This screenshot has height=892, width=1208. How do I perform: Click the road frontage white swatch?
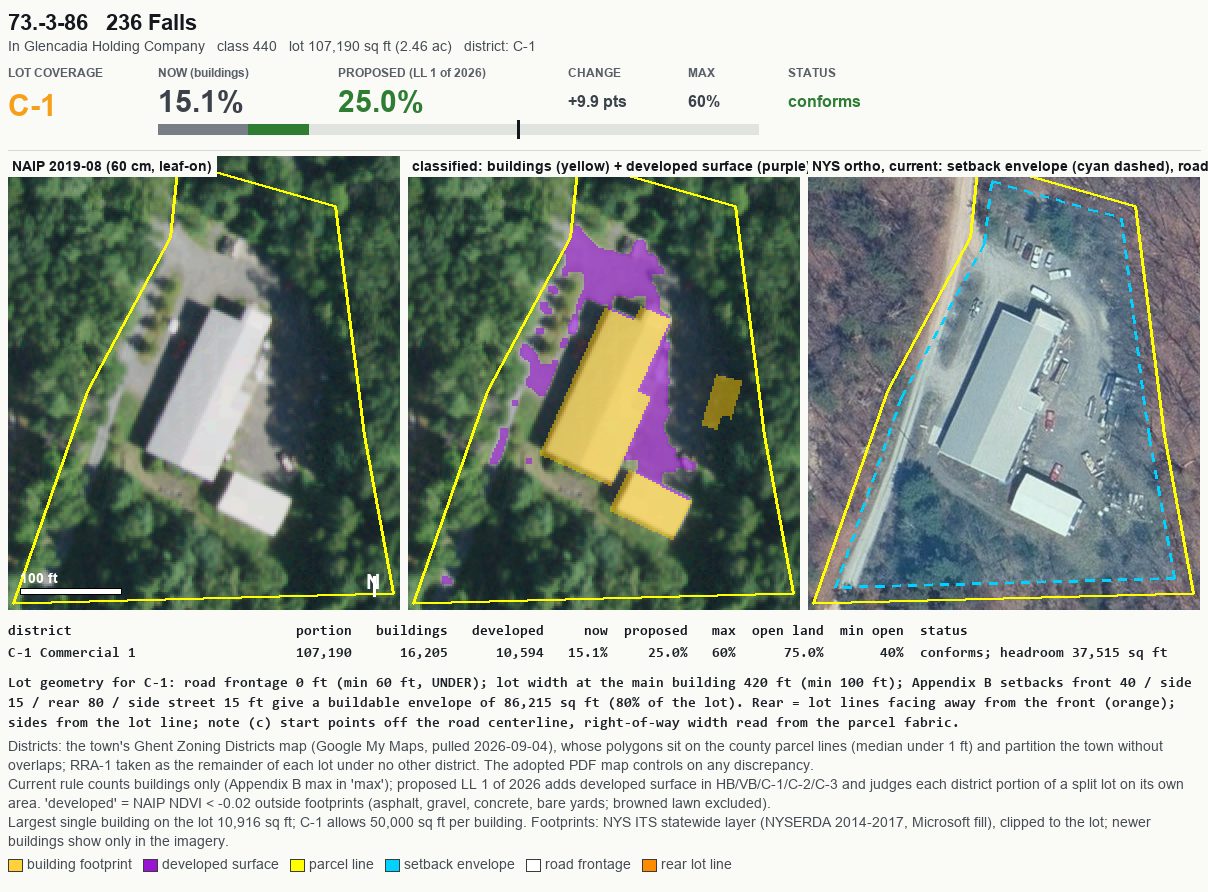[533, 865]
